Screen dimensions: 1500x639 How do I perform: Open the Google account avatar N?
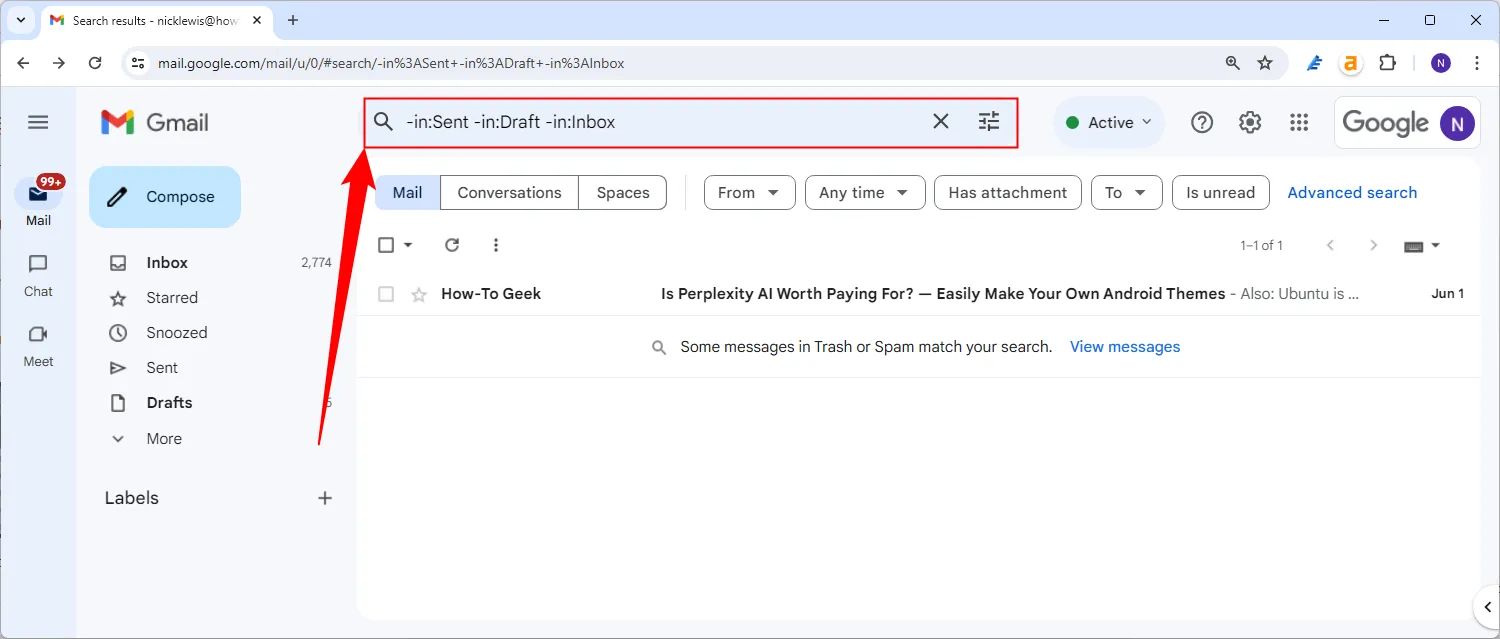(1457, 123)
